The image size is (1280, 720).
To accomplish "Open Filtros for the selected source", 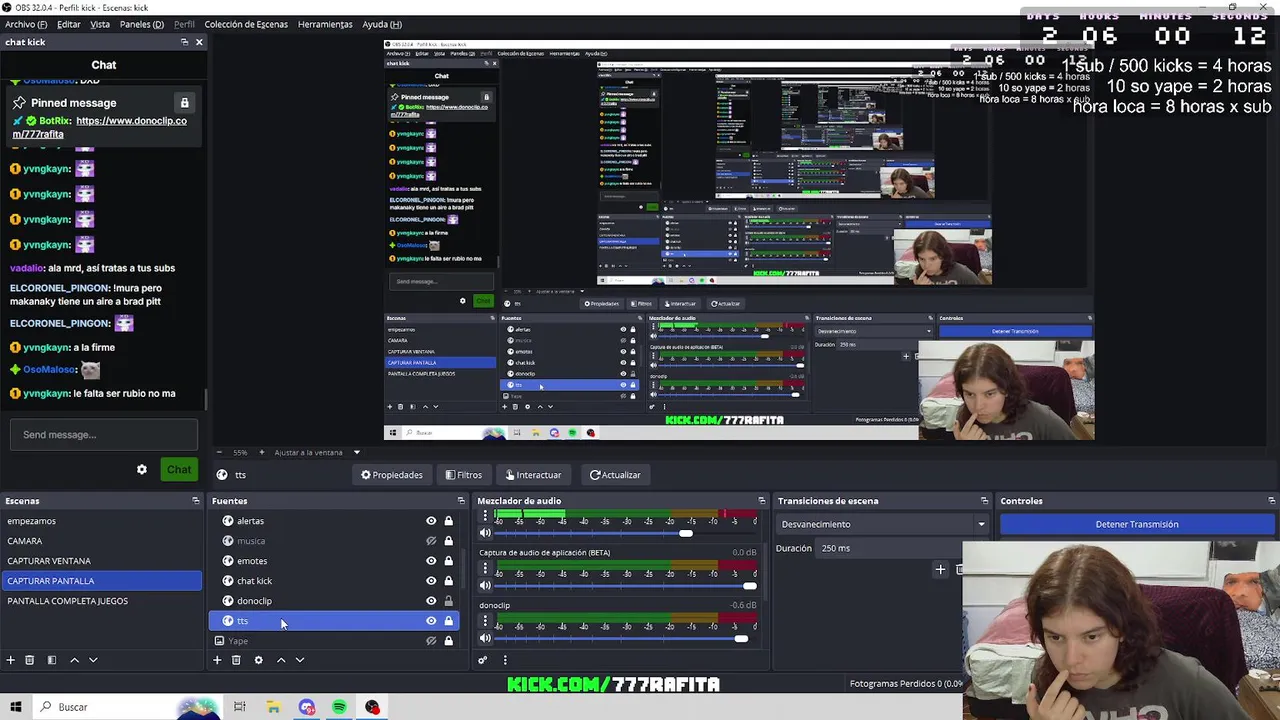I will pyautogui.click(x=463, y=475).
